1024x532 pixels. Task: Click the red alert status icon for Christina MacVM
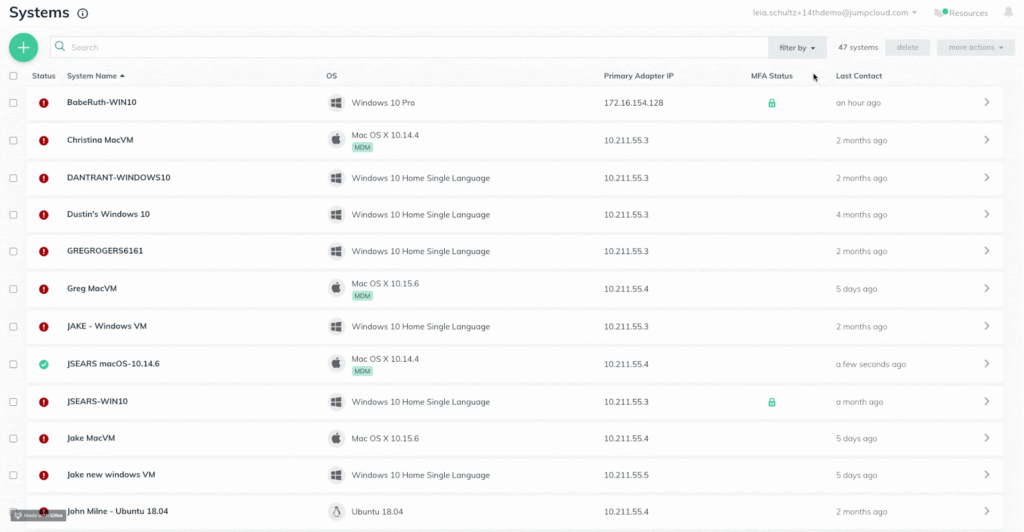43,141
